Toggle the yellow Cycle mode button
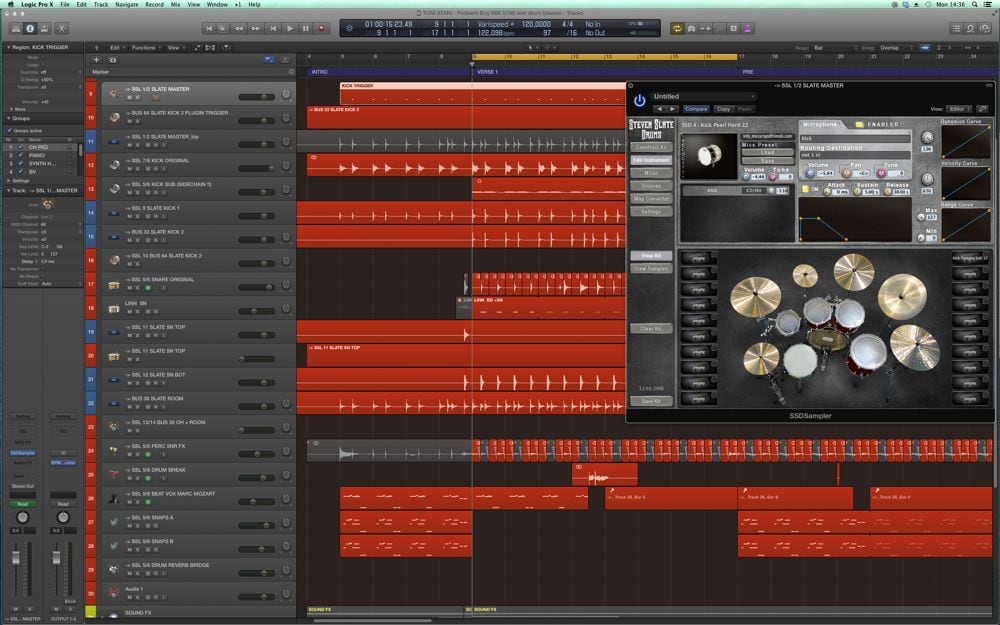Viewport: 1000px width, 625px height. tap(677, 29)
